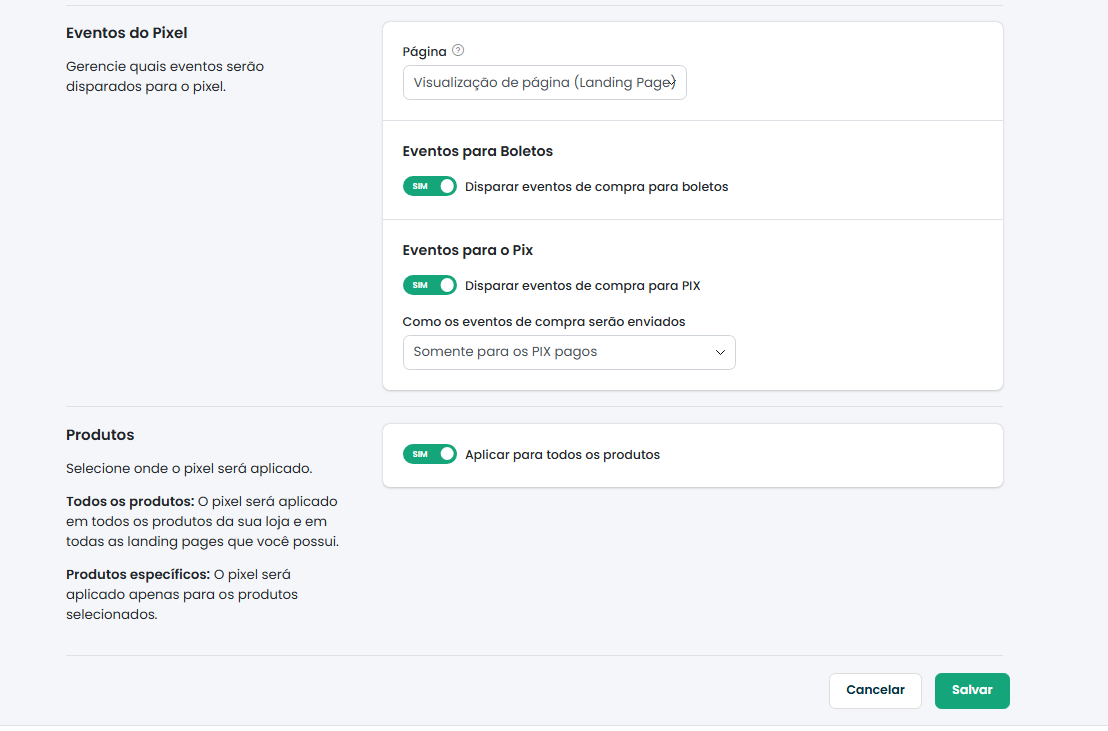This screenshot has height=731, width=1108.
Task: Select the 'Eventos do Pixel' section heading
Action: (x=126, y=33)
